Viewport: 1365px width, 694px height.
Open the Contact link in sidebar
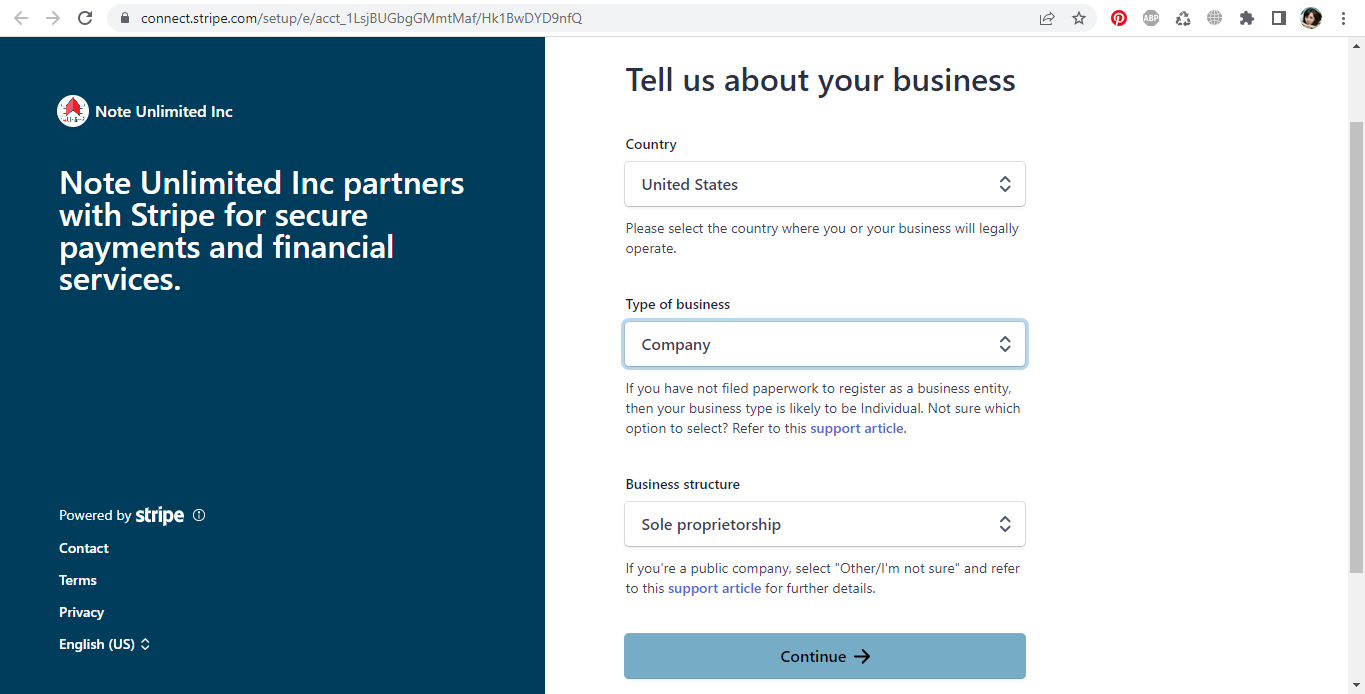click(84, 548)
